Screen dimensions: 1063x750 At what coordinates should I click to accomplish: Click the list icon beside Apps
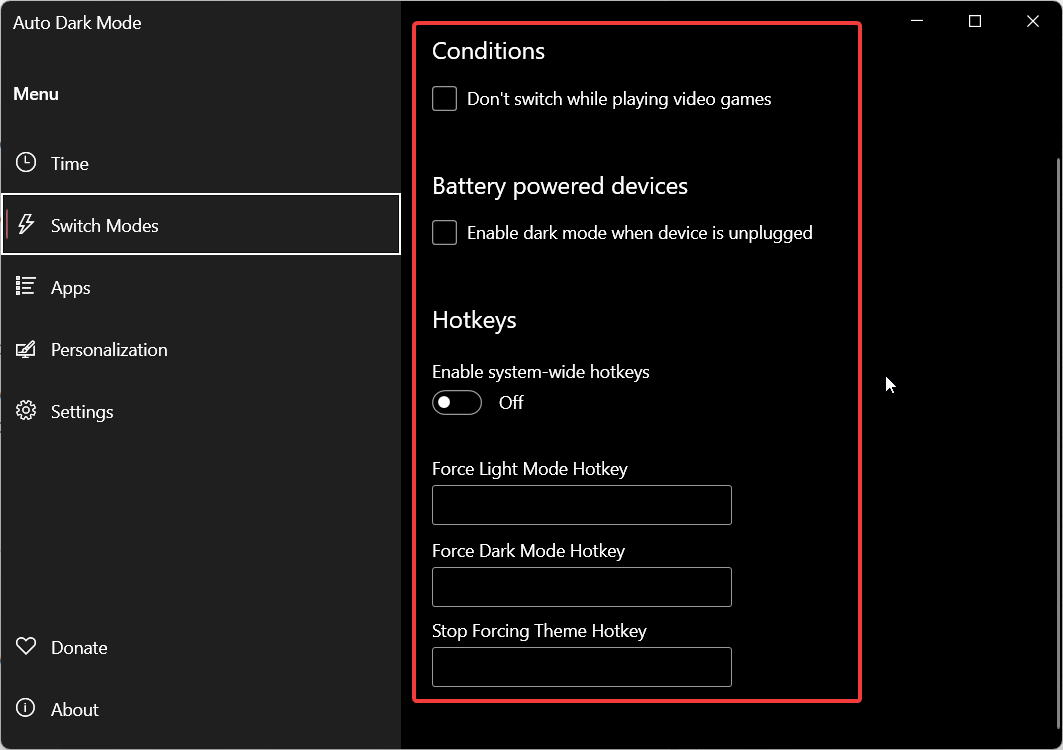26,286
